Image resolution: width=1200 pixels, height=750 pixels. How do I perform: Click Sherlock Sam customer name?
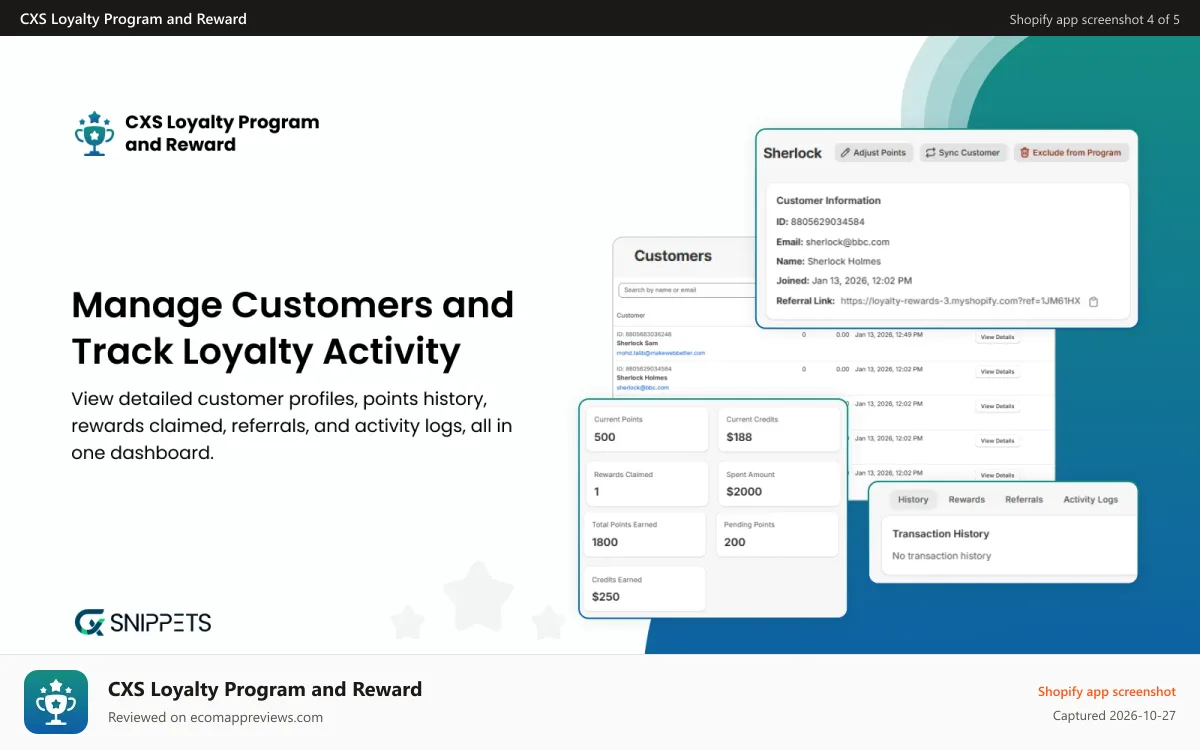pos(638,343)
